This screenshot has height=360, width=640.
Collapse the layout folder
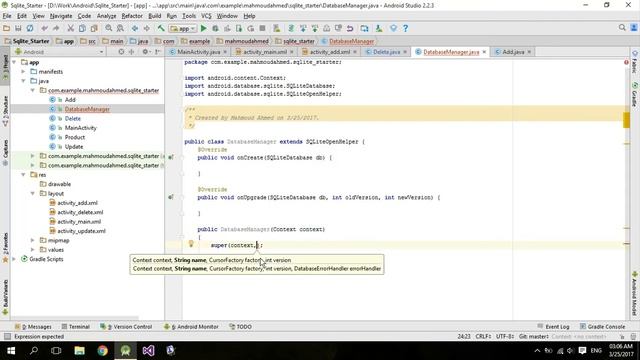tap(33, 193)
